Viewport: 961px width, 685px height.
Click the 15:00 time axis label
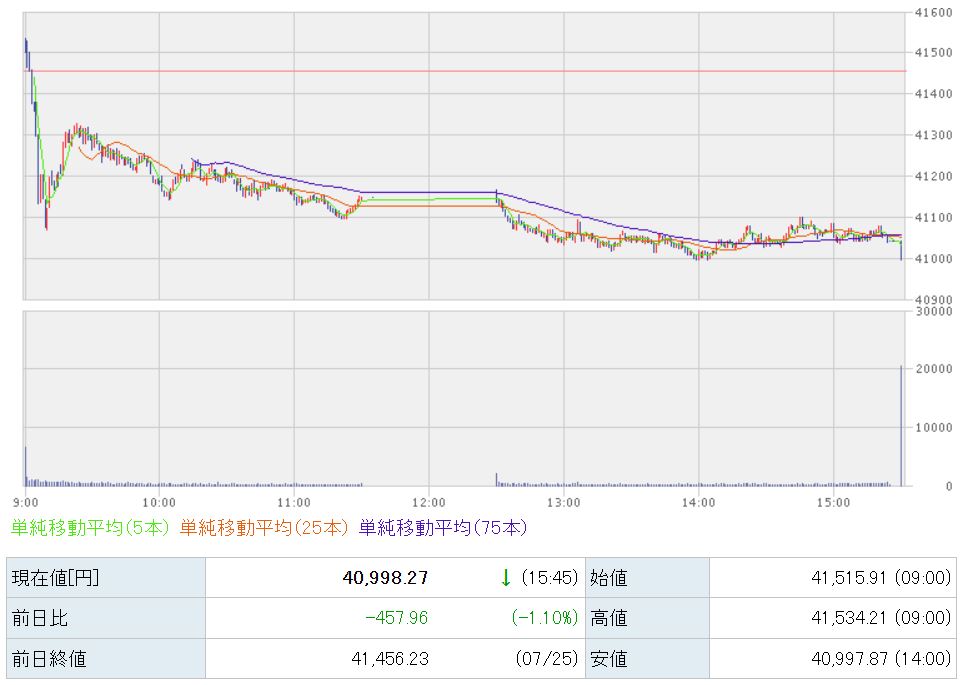click(833, 502)
